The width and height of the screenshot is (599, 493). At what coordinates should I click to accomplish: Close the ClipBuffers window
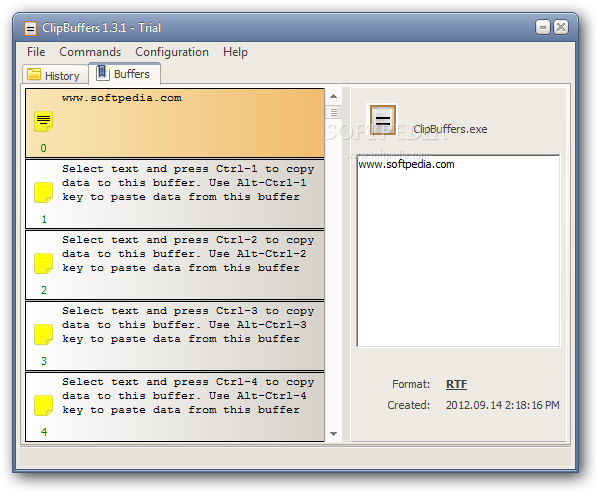coord(560,27)
